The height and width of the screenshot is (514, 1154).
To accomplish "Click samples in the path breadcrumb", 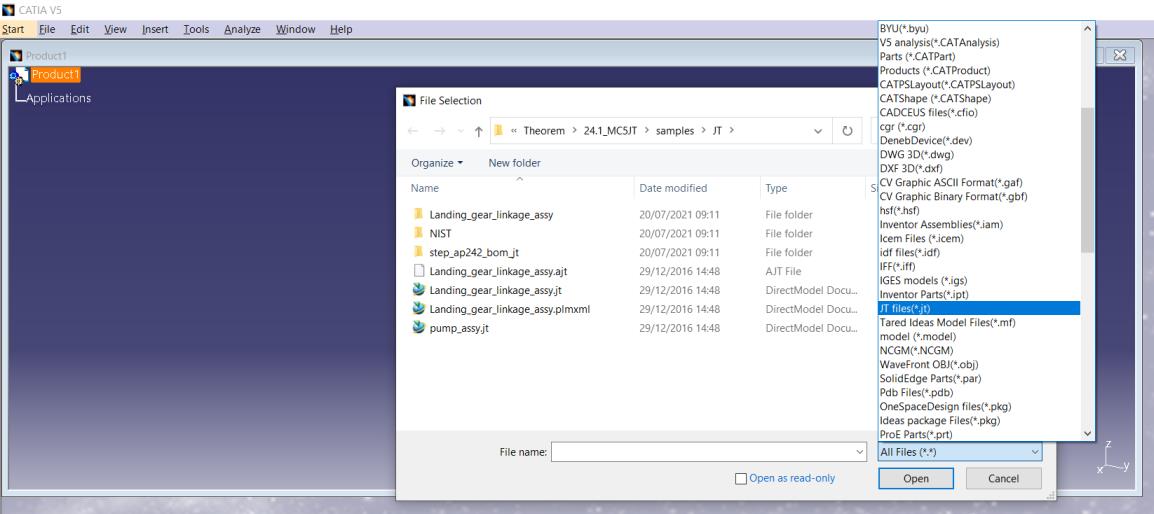I will [675, 130].
